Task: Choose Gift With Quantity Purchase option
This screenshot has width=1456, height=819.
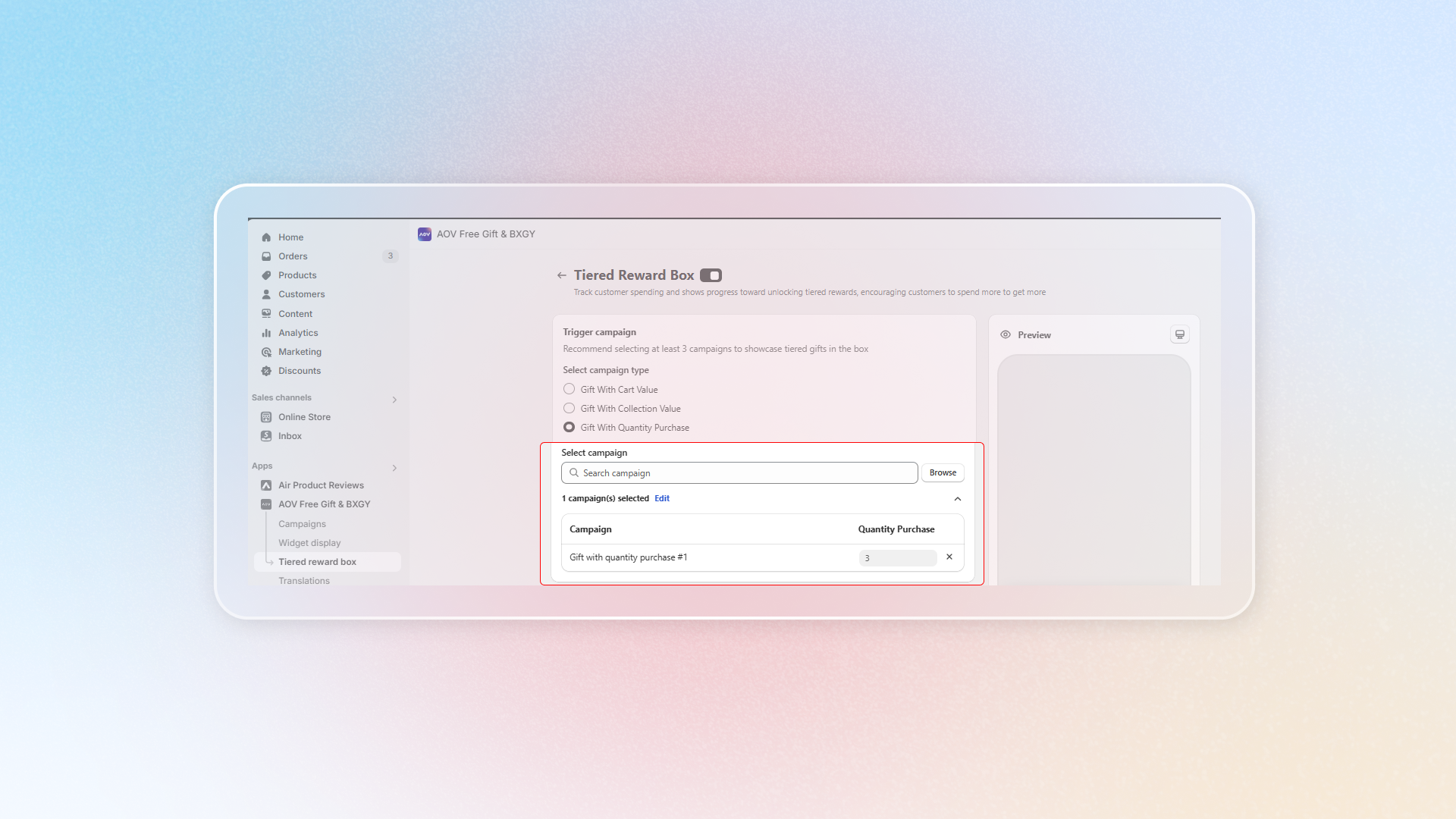Action: click(x=569, y=427)
